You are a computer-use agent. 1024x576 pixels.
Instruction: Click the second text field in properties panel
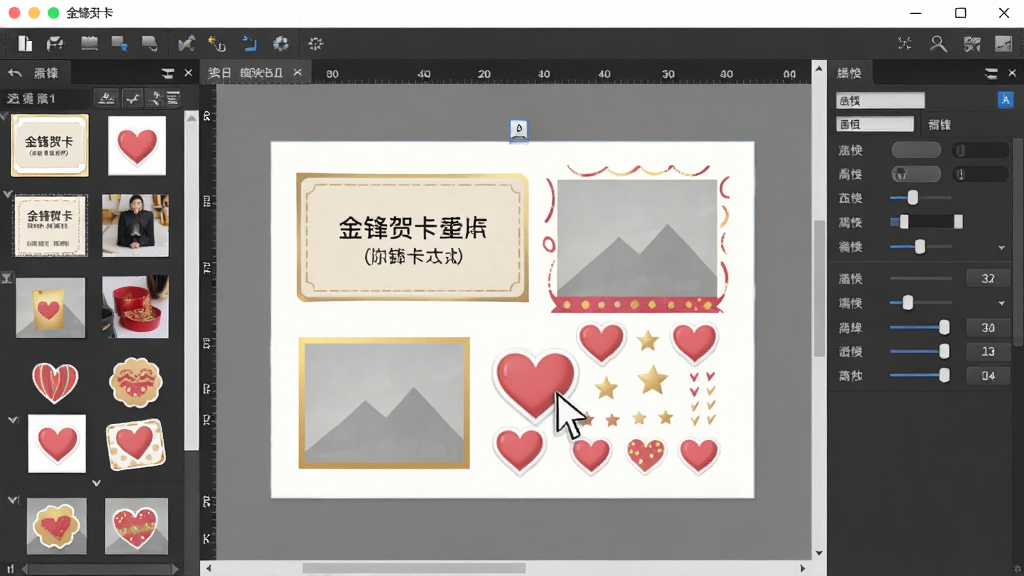[875, 124]
